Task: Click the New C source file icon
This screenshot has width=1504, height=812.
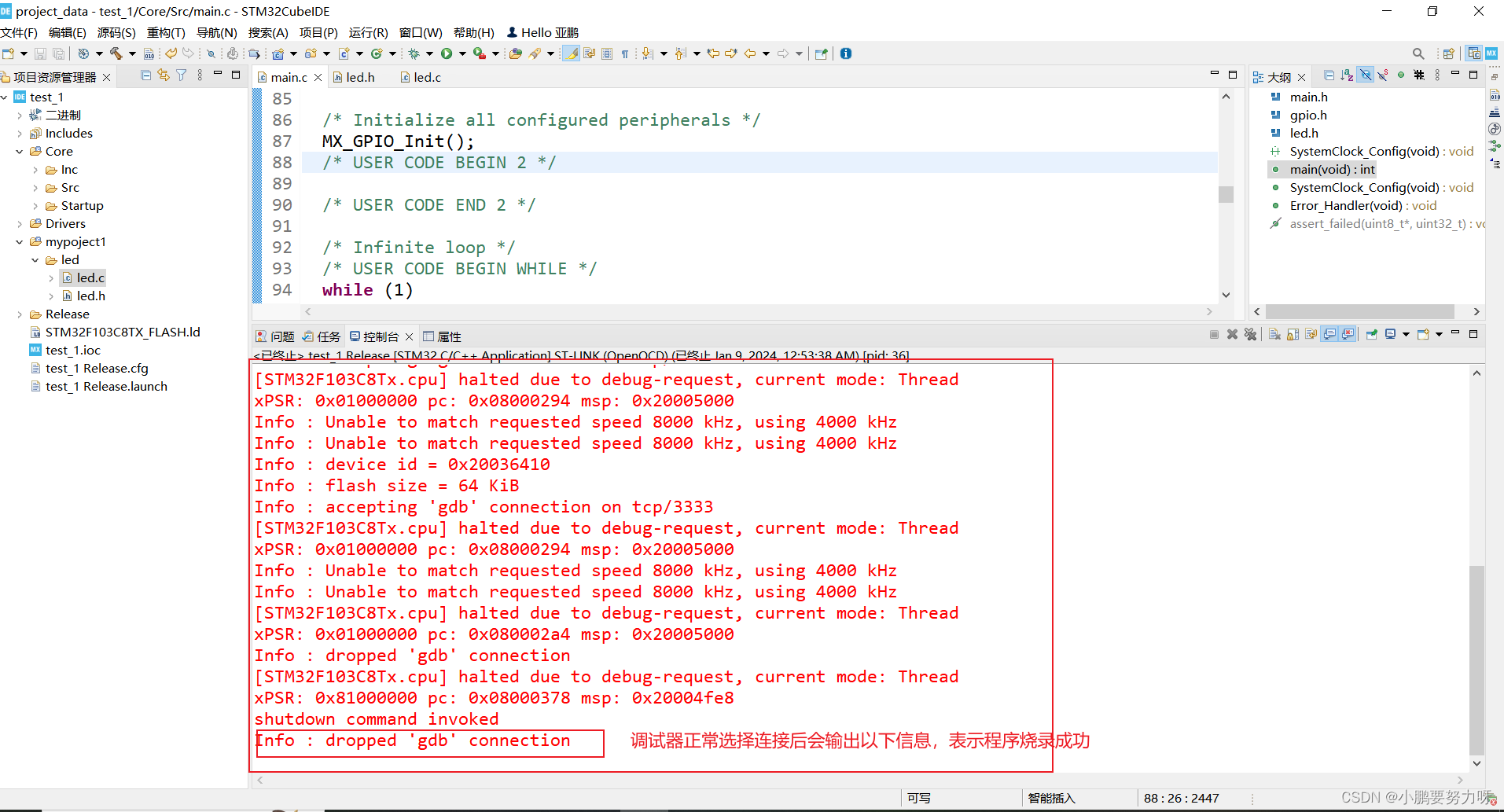Action: point(344,53)
